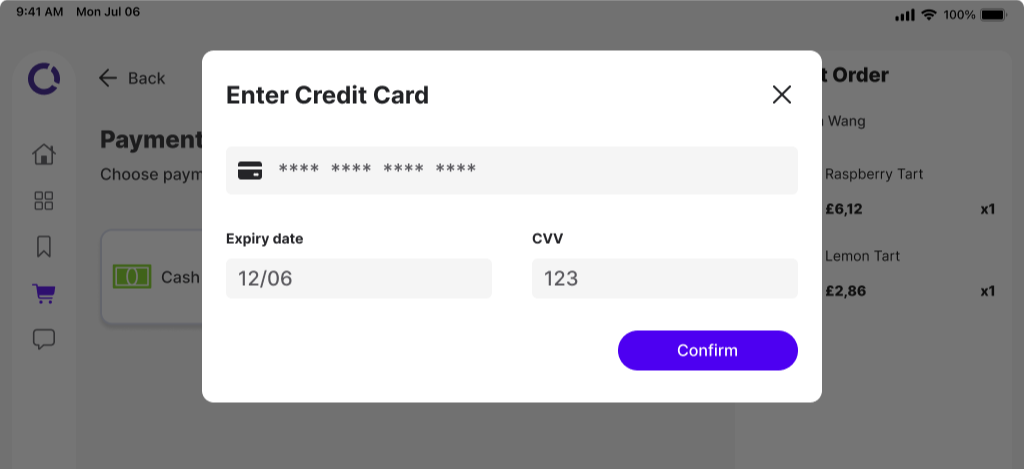This screenshot has width=1024, height=469.
Task: Click the Wi-Fi status icon
Action: tap(928, 14)
